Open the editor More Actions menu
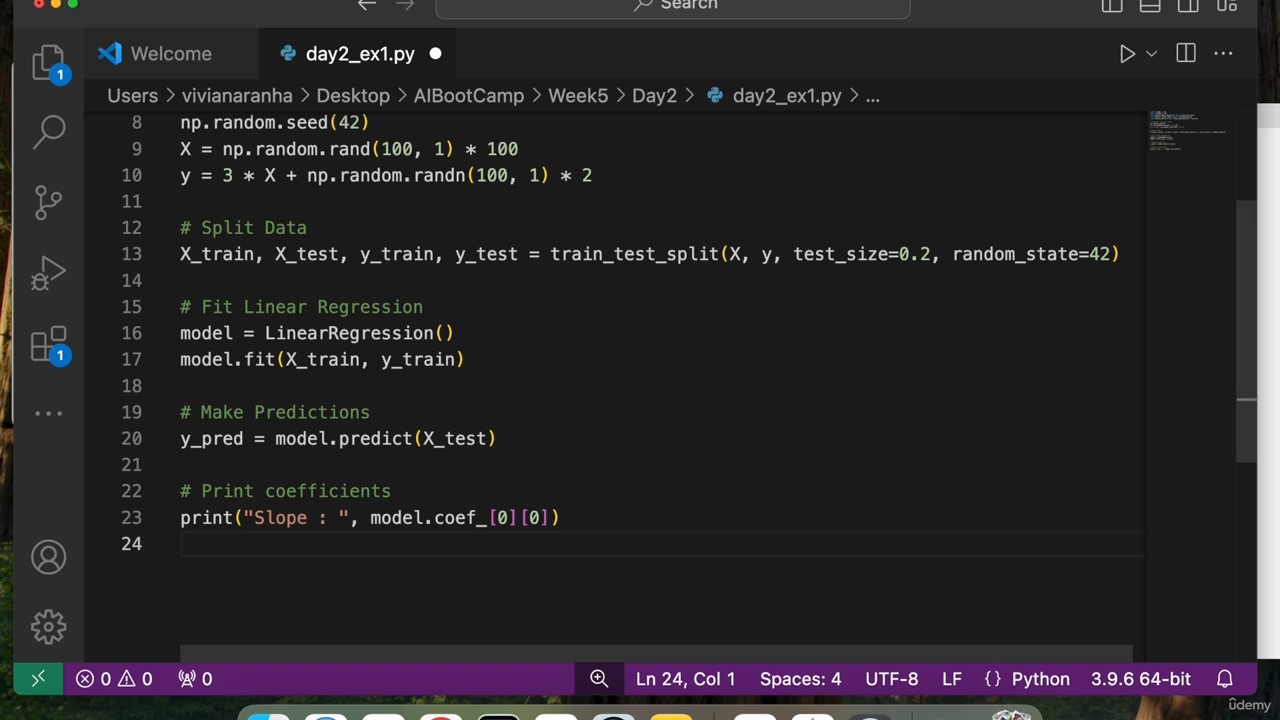This screenshot has width=1280, height=720. pos(1224,54)
